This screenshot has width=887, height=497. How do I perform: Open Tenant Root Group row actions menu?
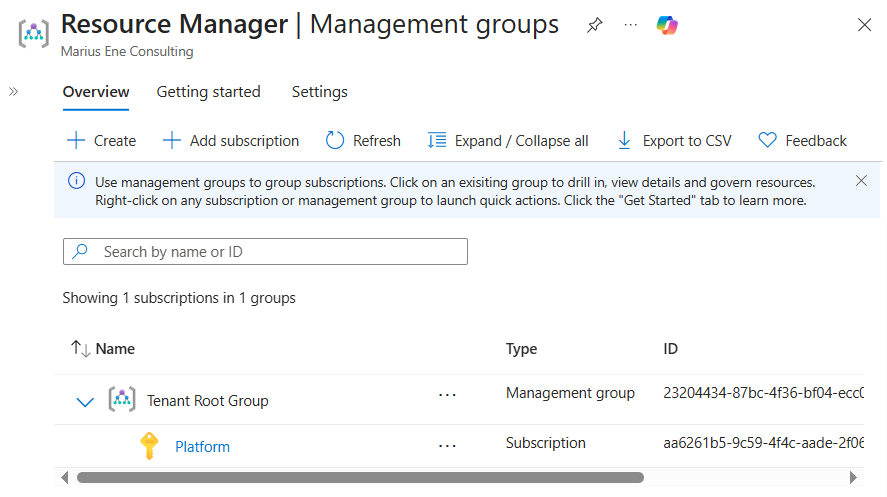[x=447, y=395]
